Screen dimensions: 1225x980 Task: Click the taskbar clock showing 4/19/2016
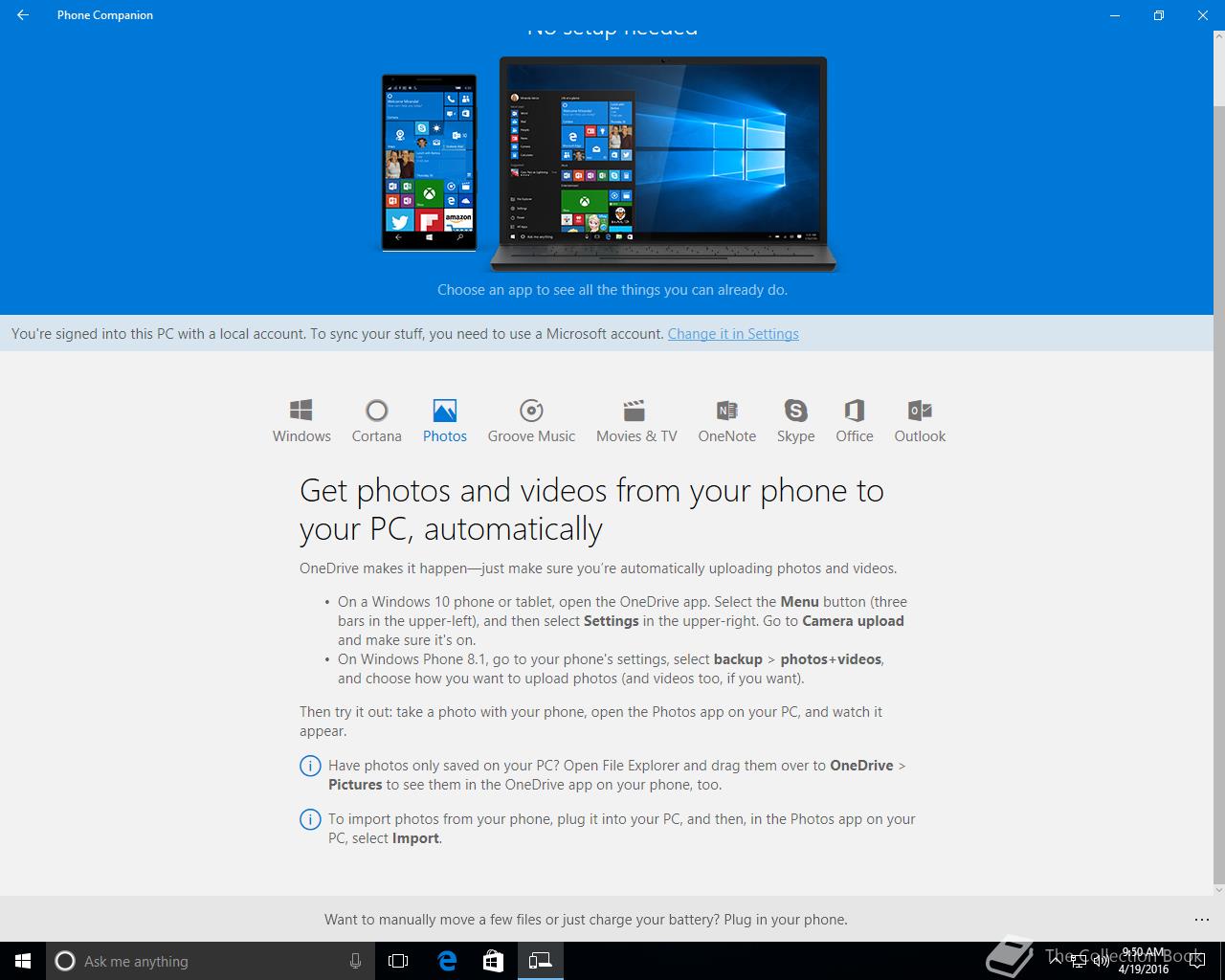tap(1144, 961)
